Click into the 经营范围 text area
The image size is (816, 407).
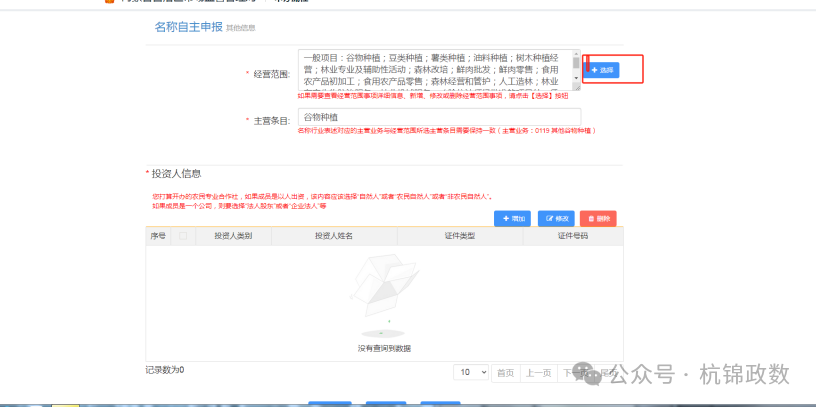click(x=435, y=70)
